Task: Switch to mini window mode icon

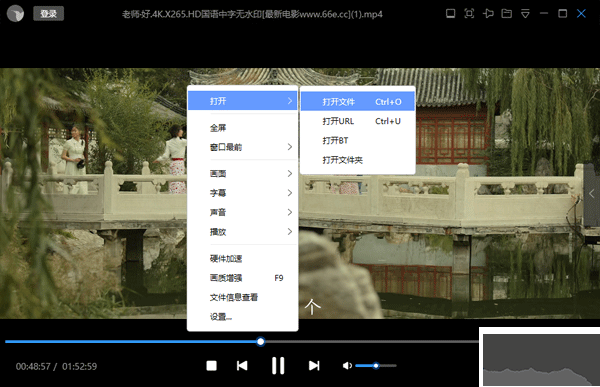Action: (450, 14)
